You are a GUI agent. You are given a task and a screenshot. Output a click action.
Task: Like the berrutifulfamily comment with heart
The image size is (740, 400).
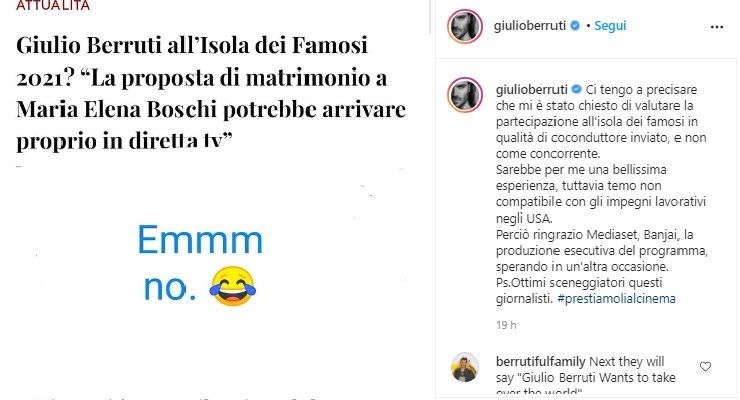click(x=705, y=367)
